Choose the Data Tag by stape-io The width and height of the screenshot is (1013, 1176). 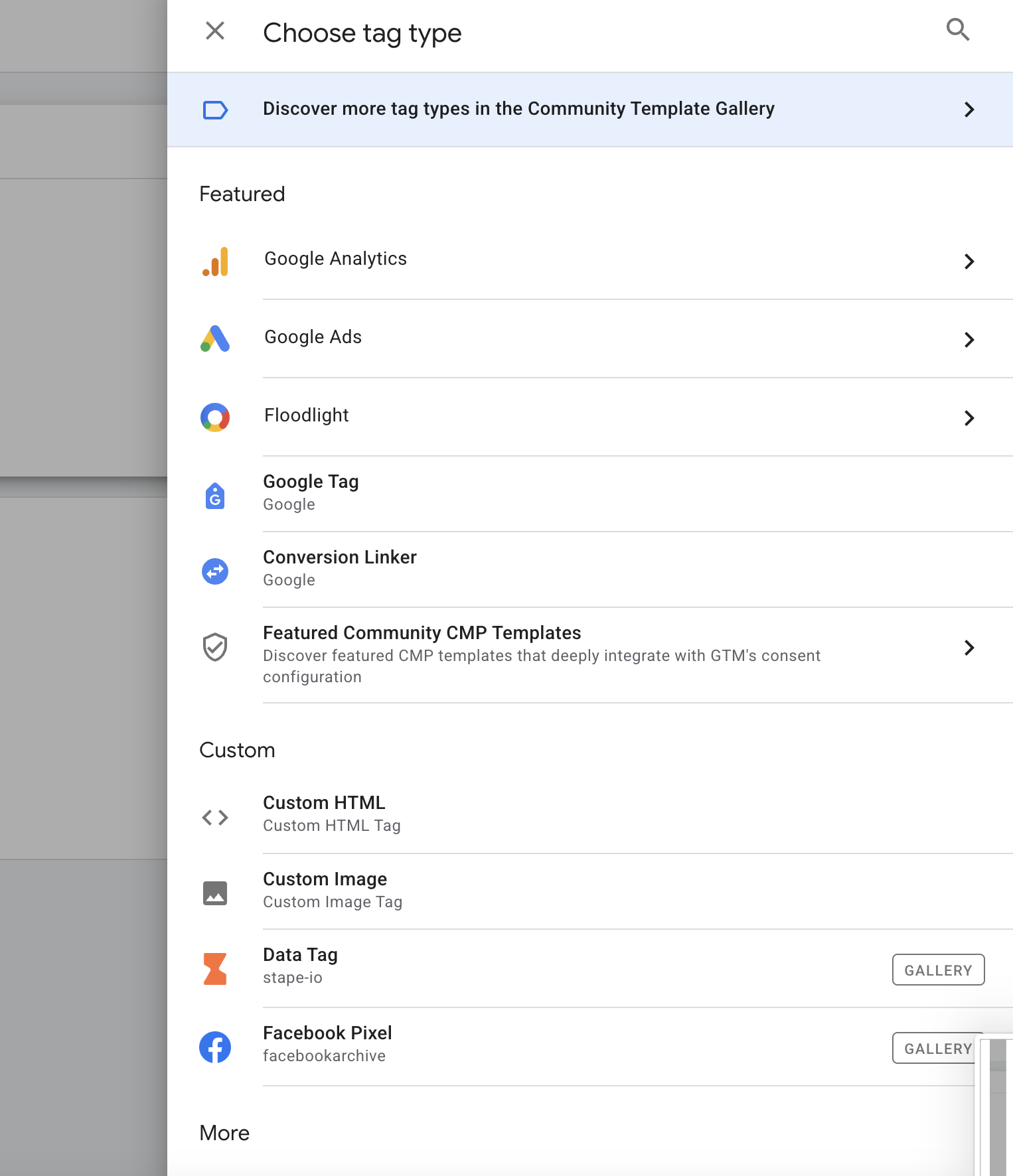click(301, 965)
